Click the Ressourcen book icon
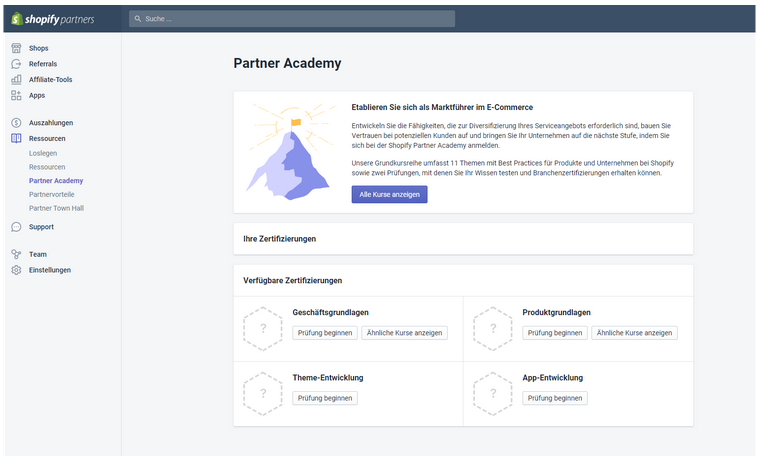This screenshot has height=472, width=761. [x=16, y=138]
